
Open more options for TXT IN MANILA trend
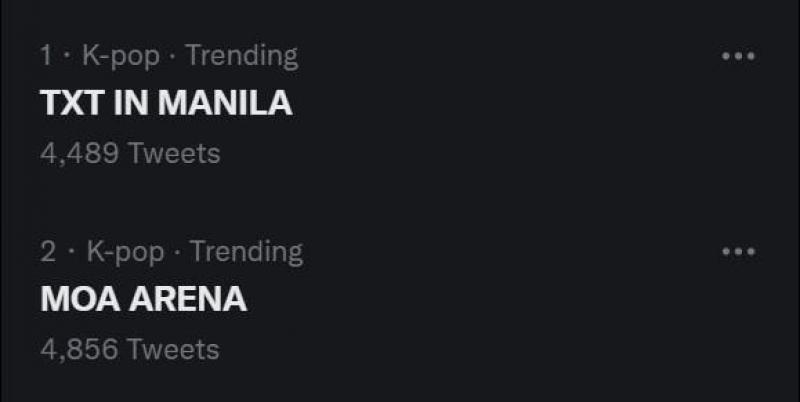[x=738, y=57]
